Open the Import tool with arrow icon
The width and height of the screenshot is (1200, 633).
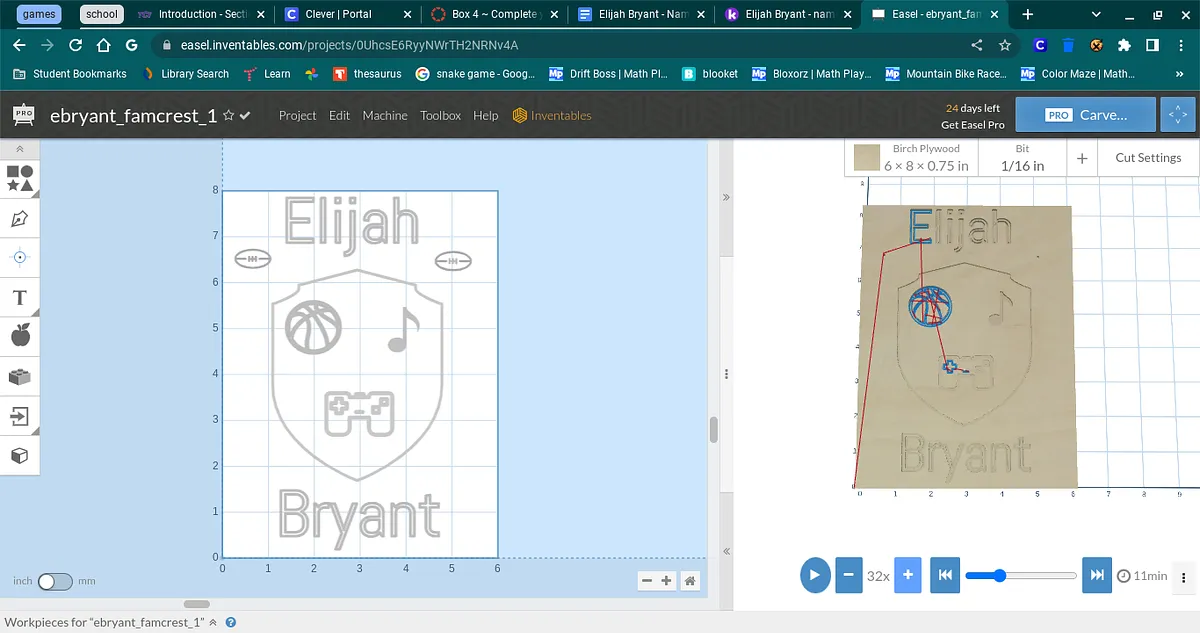click(19, 415)
